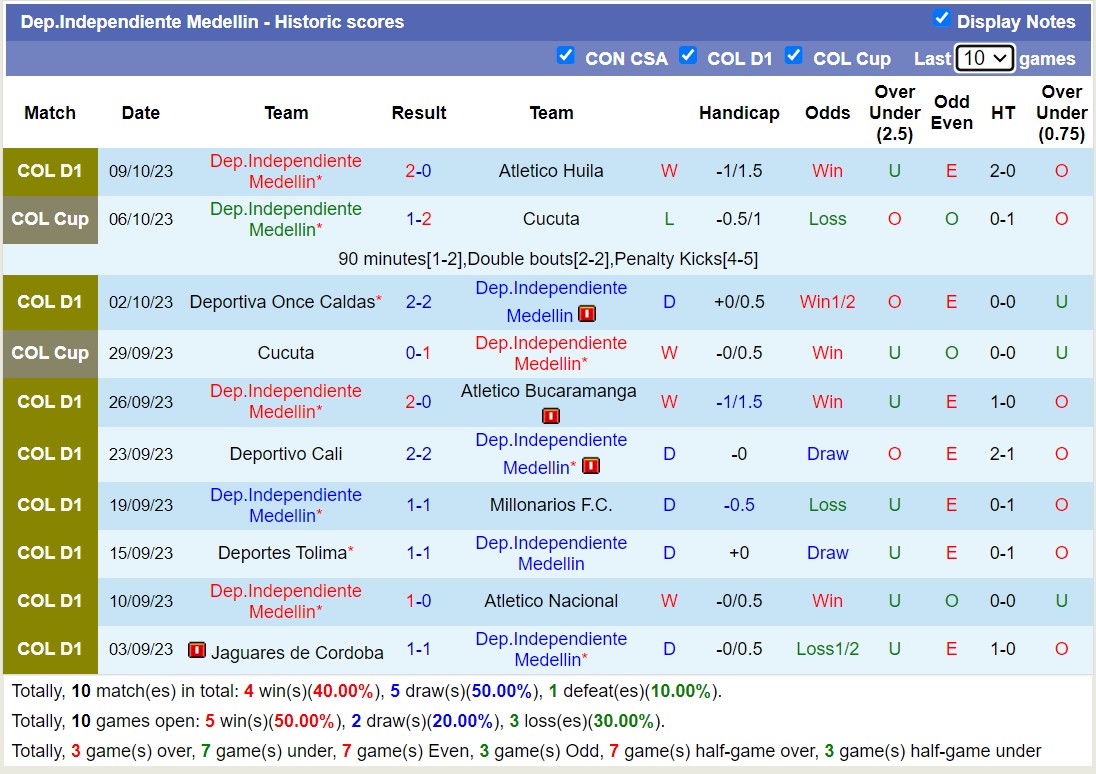Click red card icon under Atletico Bucaramanga
The width and height of the screenshot is (1096, 774).
549,416
